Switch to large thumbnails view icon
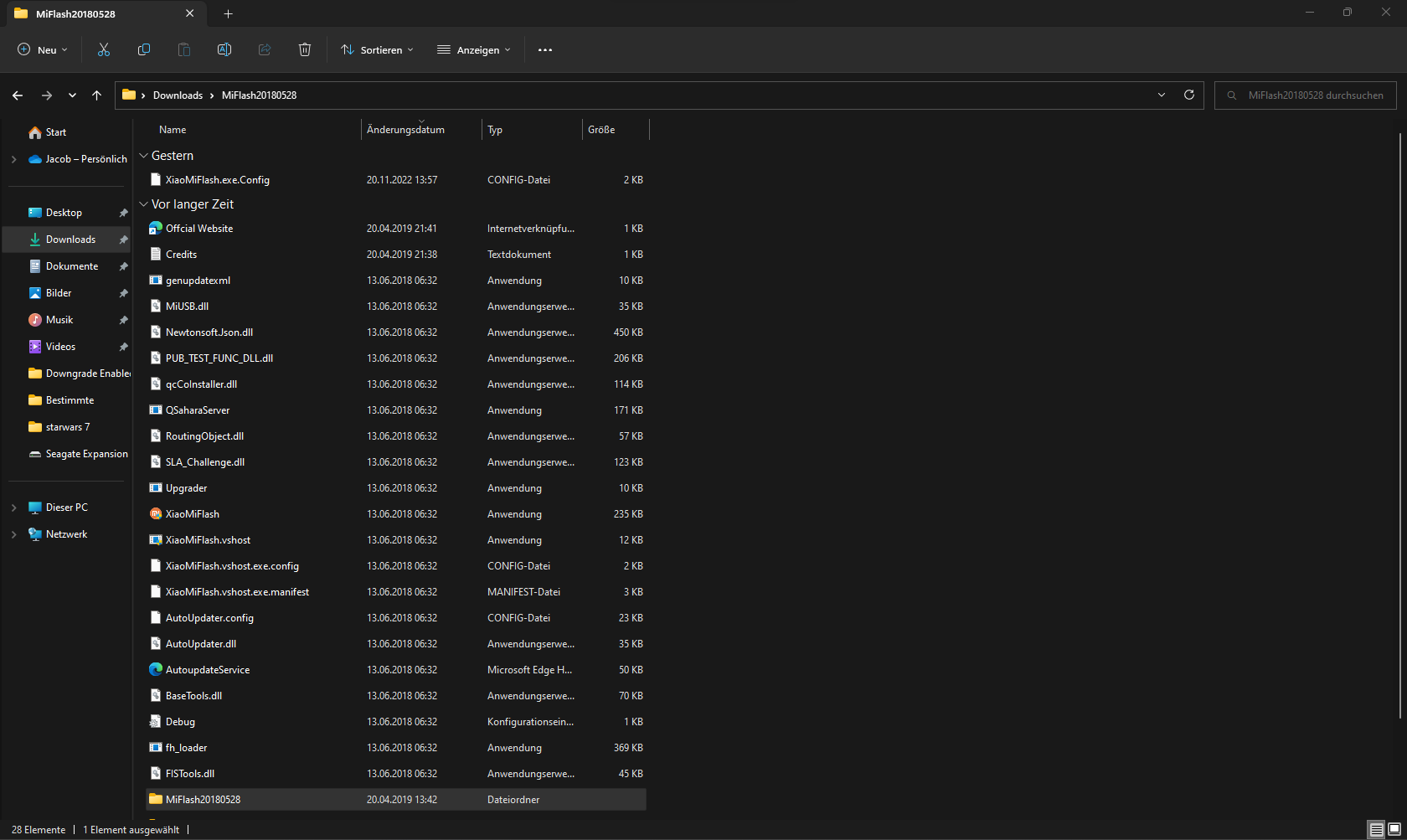Image resolution: width=1407 pixels, height=840 pixels. [1394, 829]
